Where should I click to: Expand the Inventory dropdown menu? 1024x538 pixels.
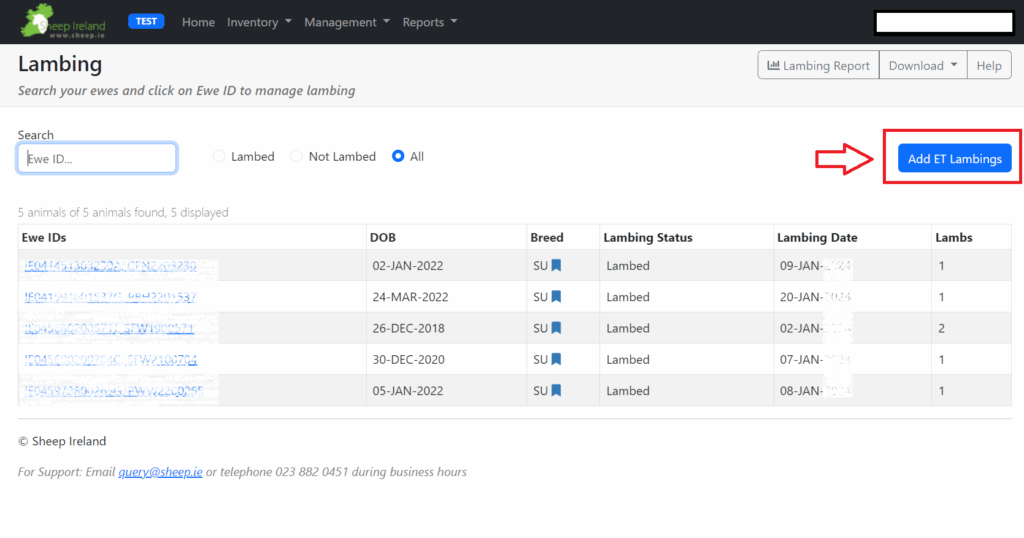point(259,22)
